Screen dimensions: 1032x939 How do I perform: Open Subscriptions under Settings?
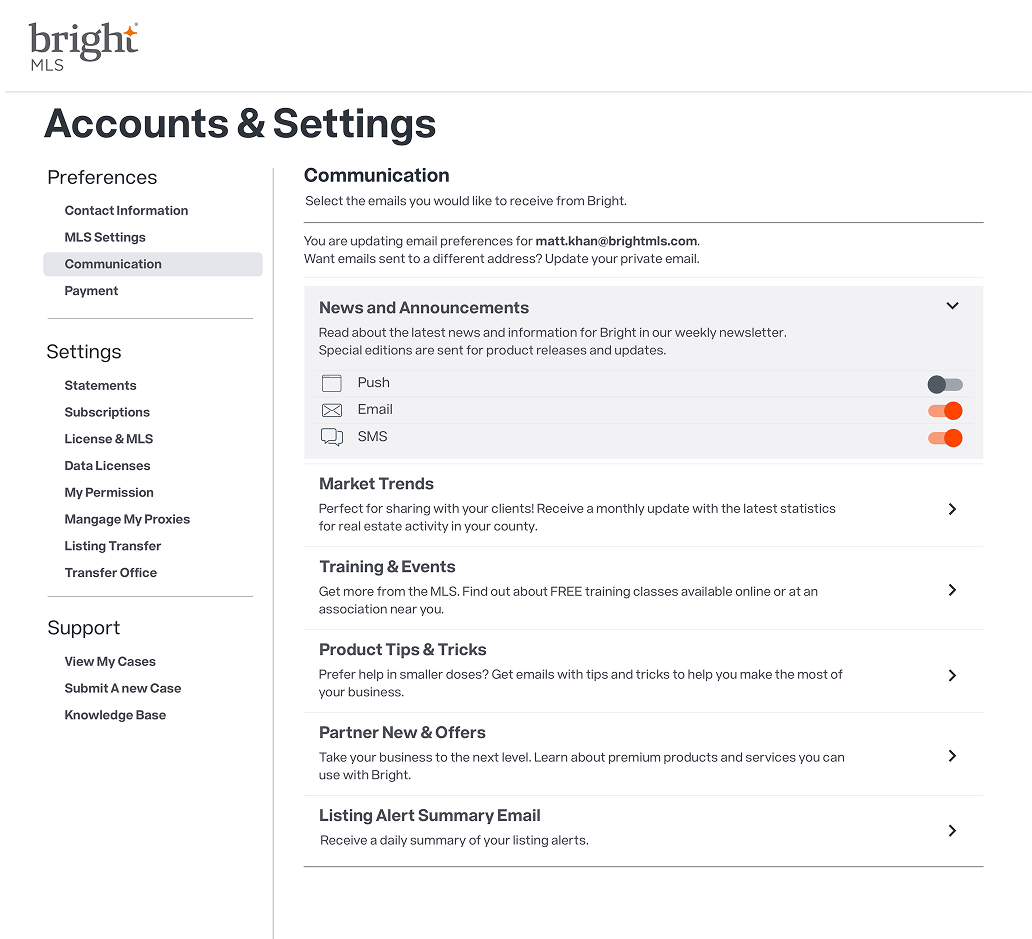107,412
